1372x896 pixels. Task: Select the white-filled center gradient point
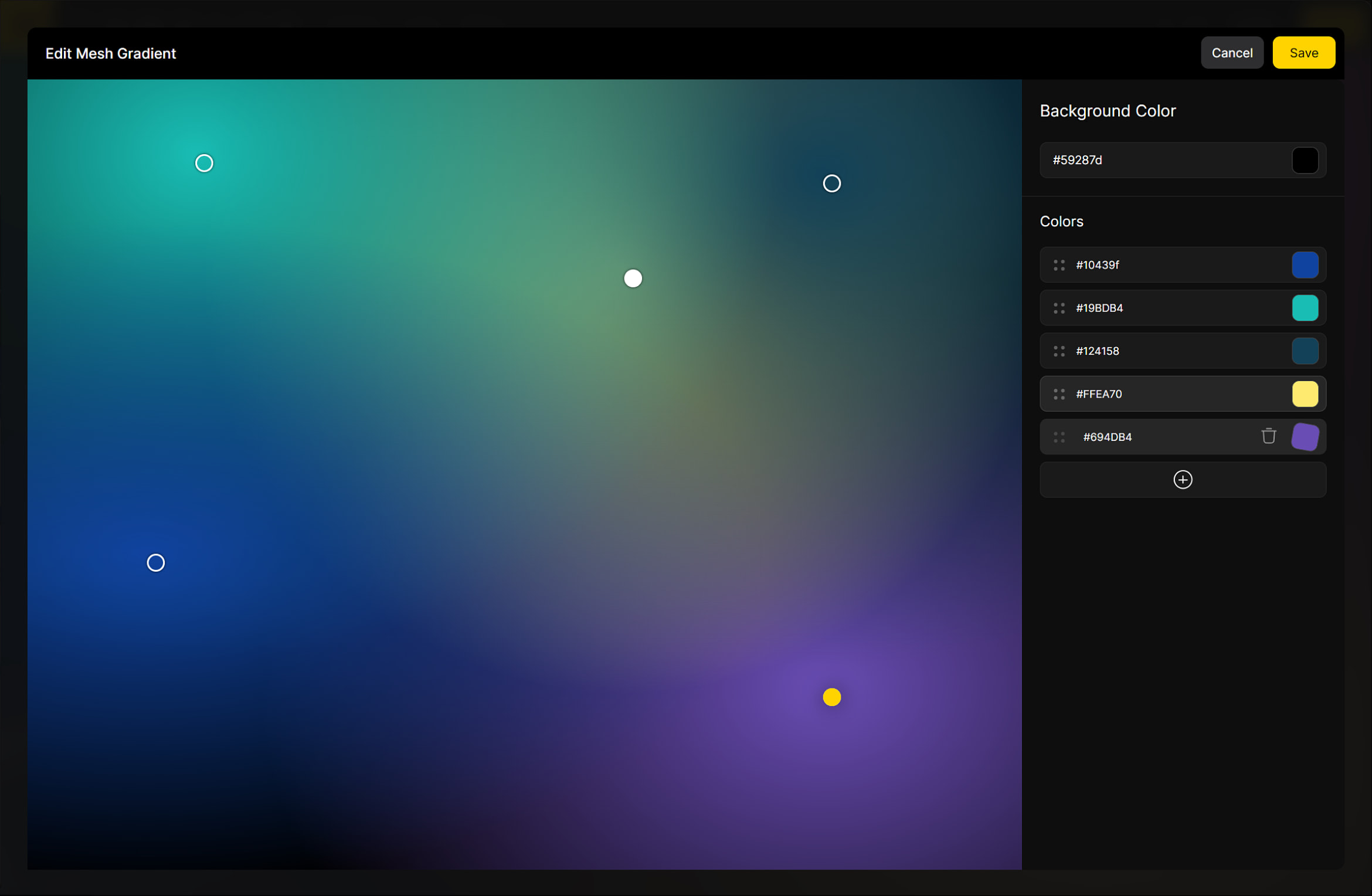(x=633, y=279)
